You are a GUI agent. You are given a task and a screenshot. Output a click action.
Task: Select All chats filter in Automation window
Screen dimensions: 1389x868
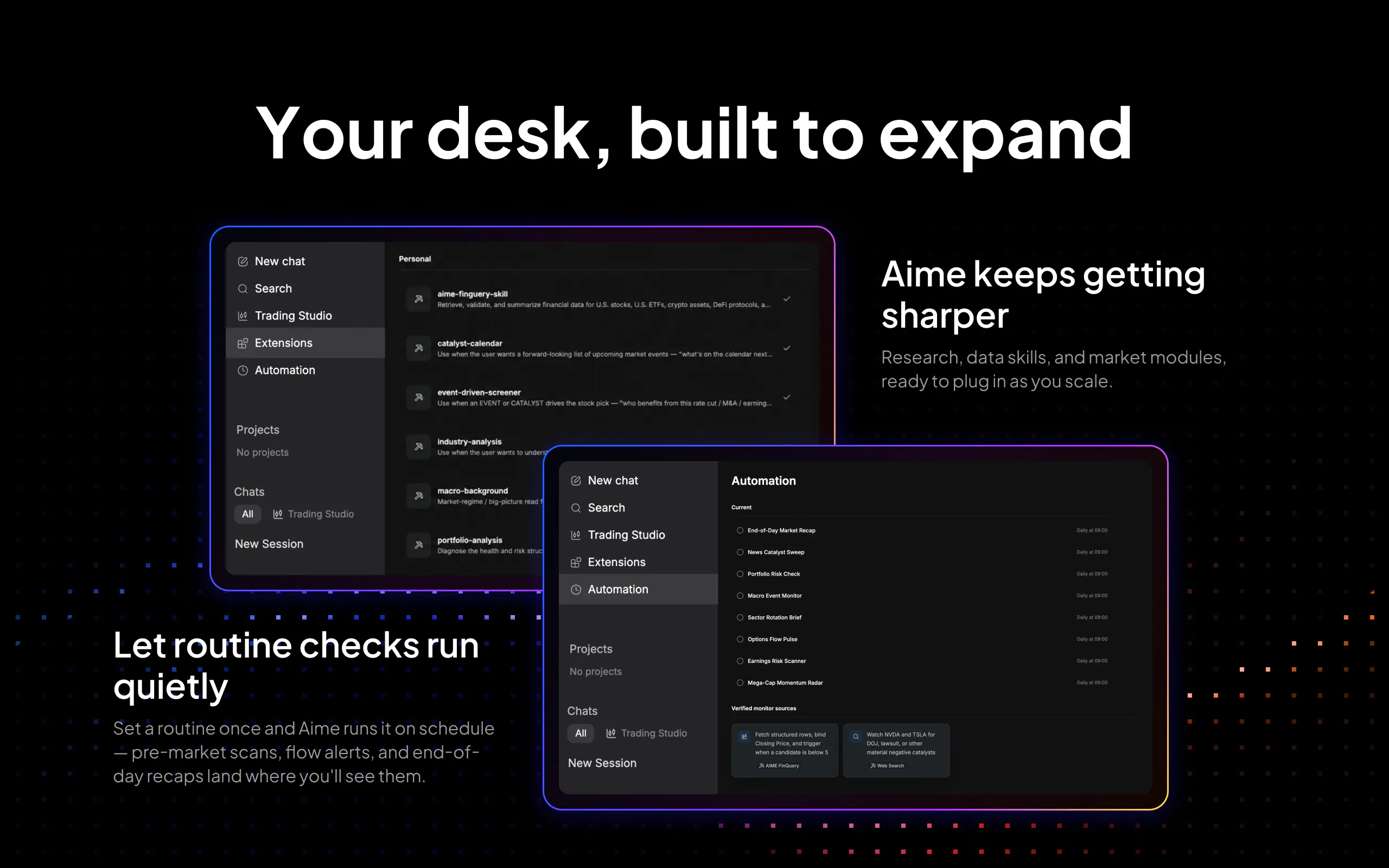[x=581, y=733]
